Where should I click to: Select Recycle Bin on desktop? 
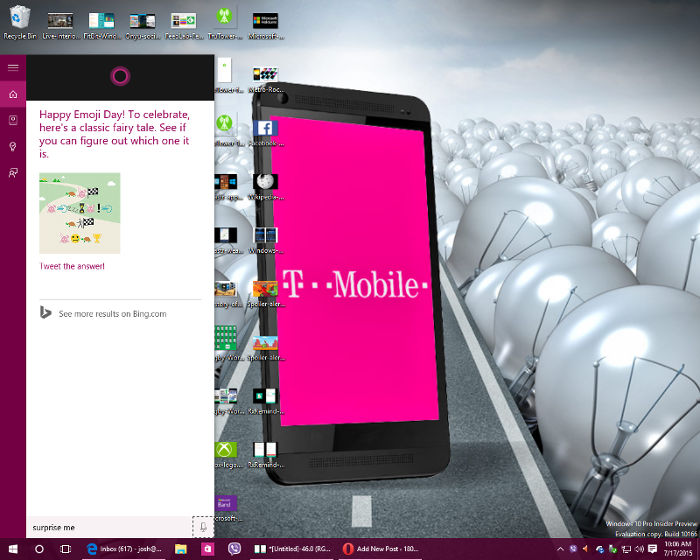click(x=20, y=22)
